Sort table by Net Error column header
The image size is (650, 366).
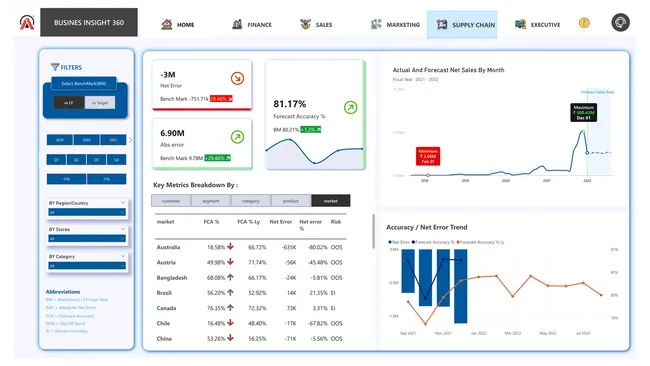point(281,222)
